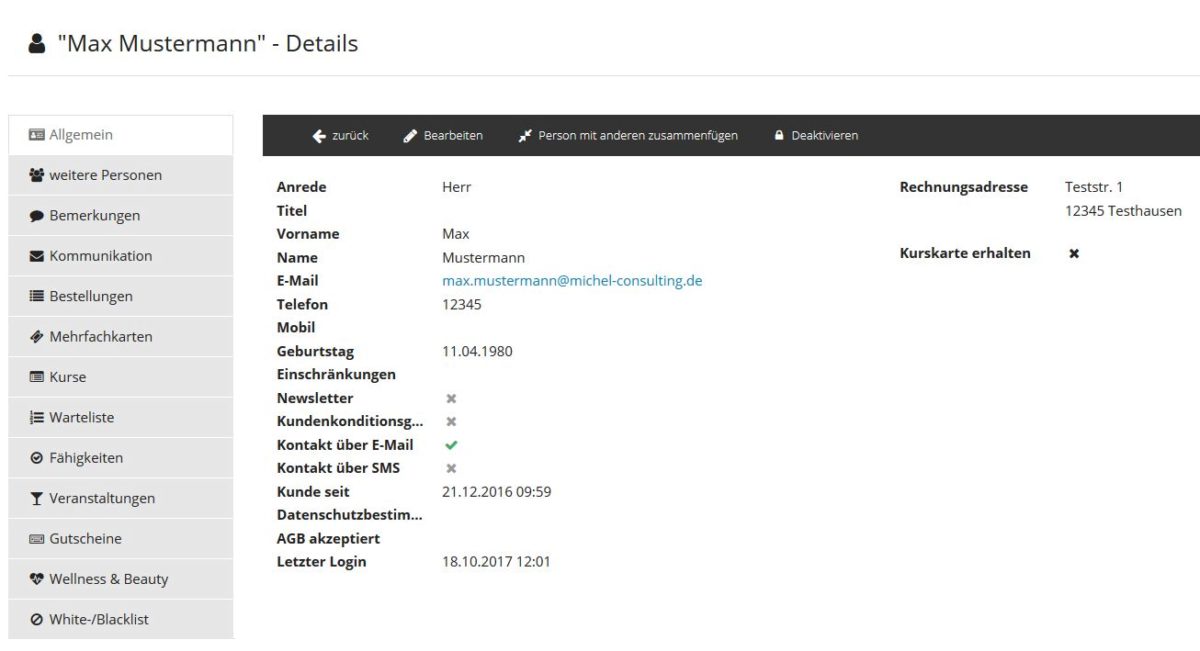Click the address line Teststr. 1
Image resolution: width=1200 pixels, height=651 pixels.
point(1094,187)
